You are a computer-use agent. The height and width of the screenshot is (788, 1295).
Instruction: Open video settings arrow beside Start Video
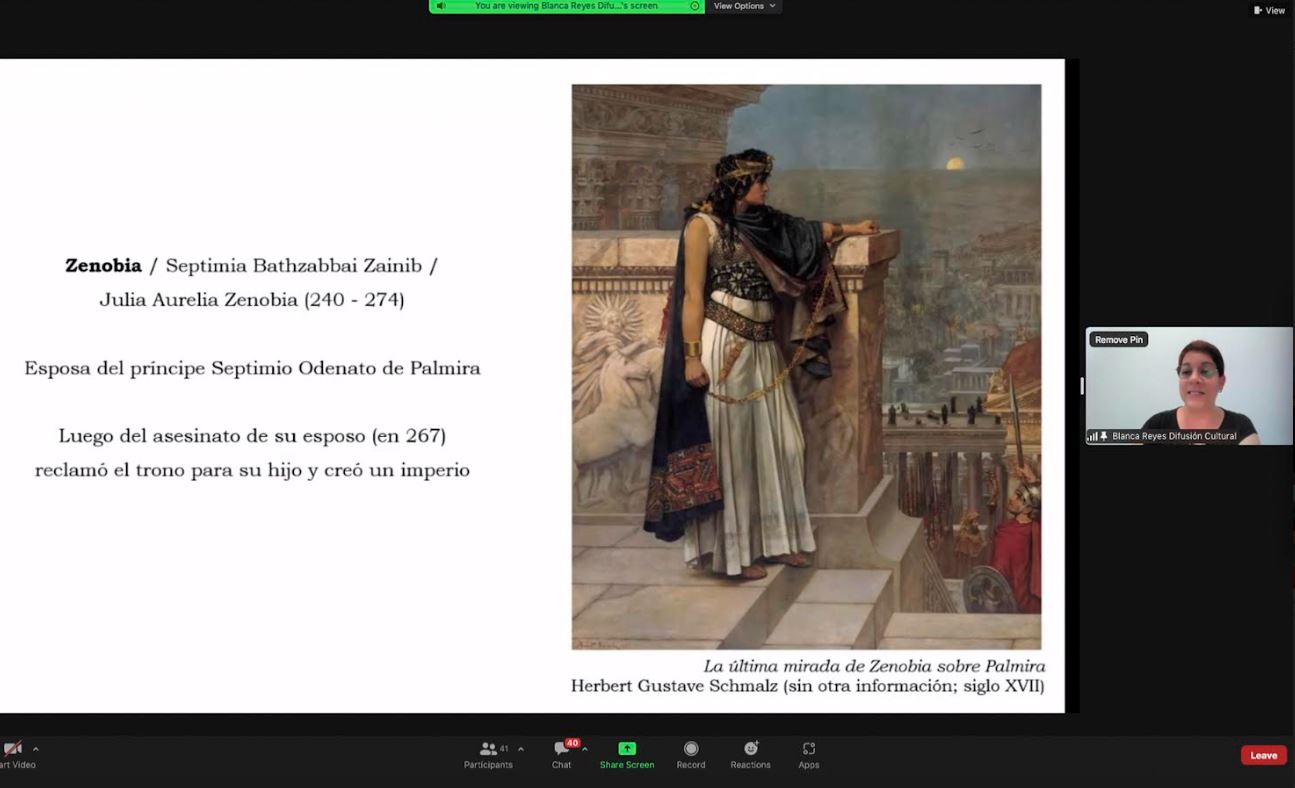[36, 749]
